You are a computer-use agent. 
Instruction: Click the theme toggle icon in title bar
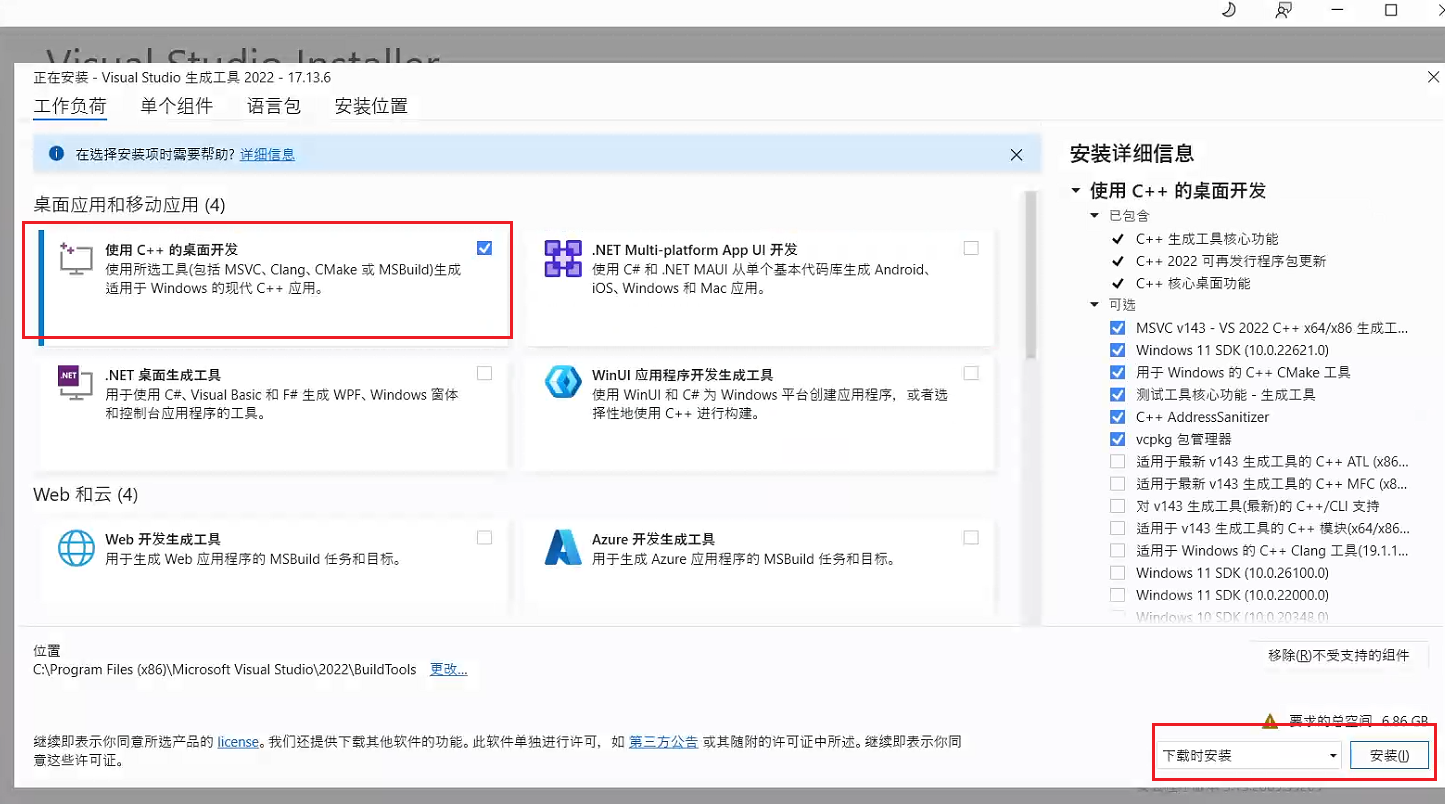click(1228, 11)
